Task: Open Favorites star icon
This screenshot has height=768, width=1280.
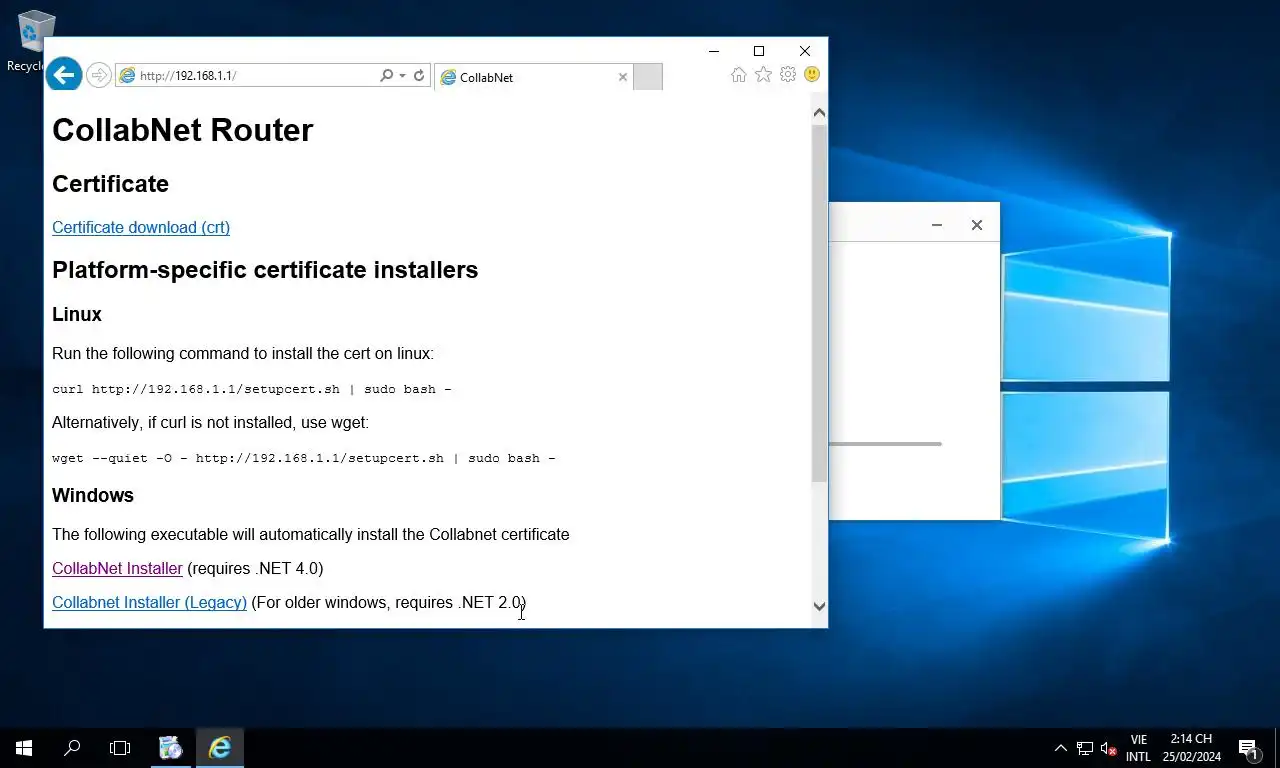Action: pos(763,75)
